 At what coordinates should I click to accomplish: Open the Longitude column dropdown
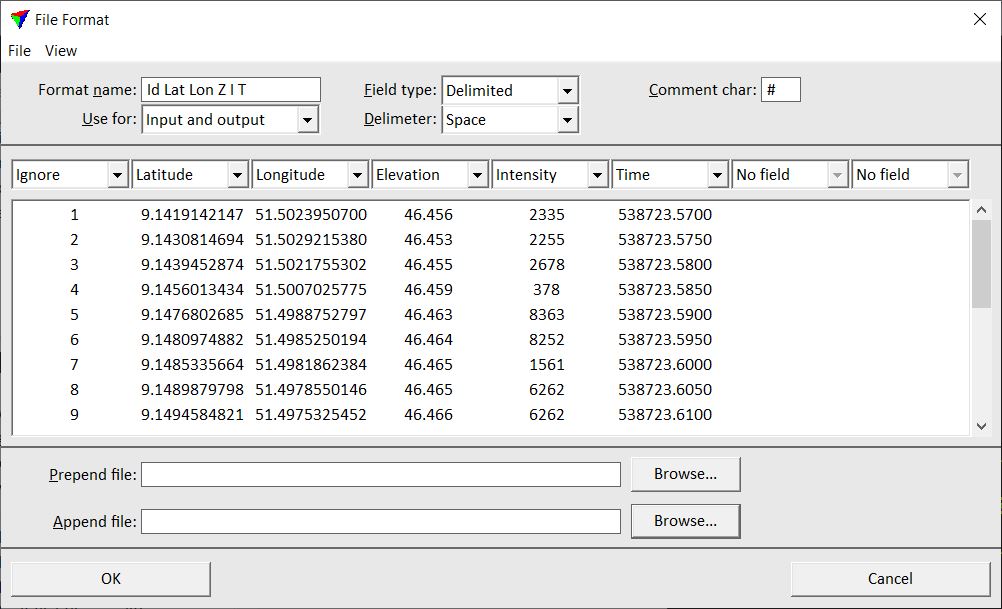358,173
